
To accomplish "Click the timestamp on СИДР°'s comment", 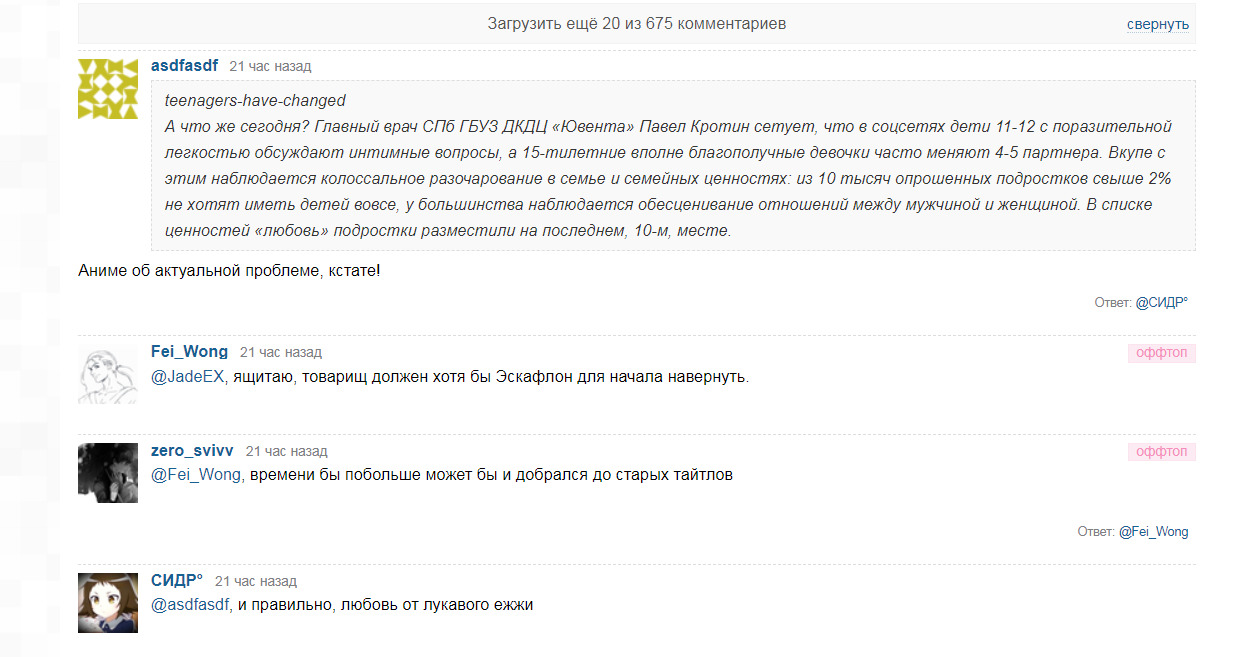I will [256, 581].
